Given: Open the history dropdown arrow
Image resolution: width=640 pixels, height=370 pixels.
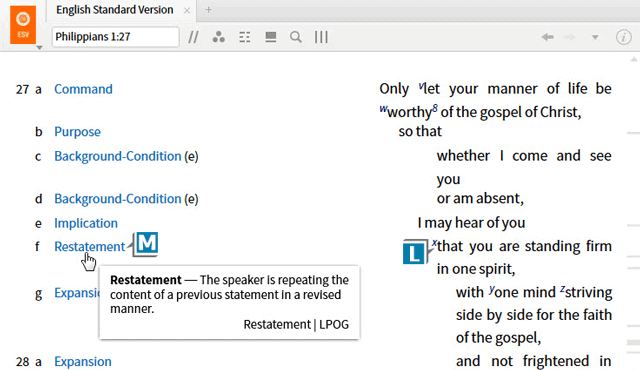Looking at the screenshot, I should [x=595, y=38].
